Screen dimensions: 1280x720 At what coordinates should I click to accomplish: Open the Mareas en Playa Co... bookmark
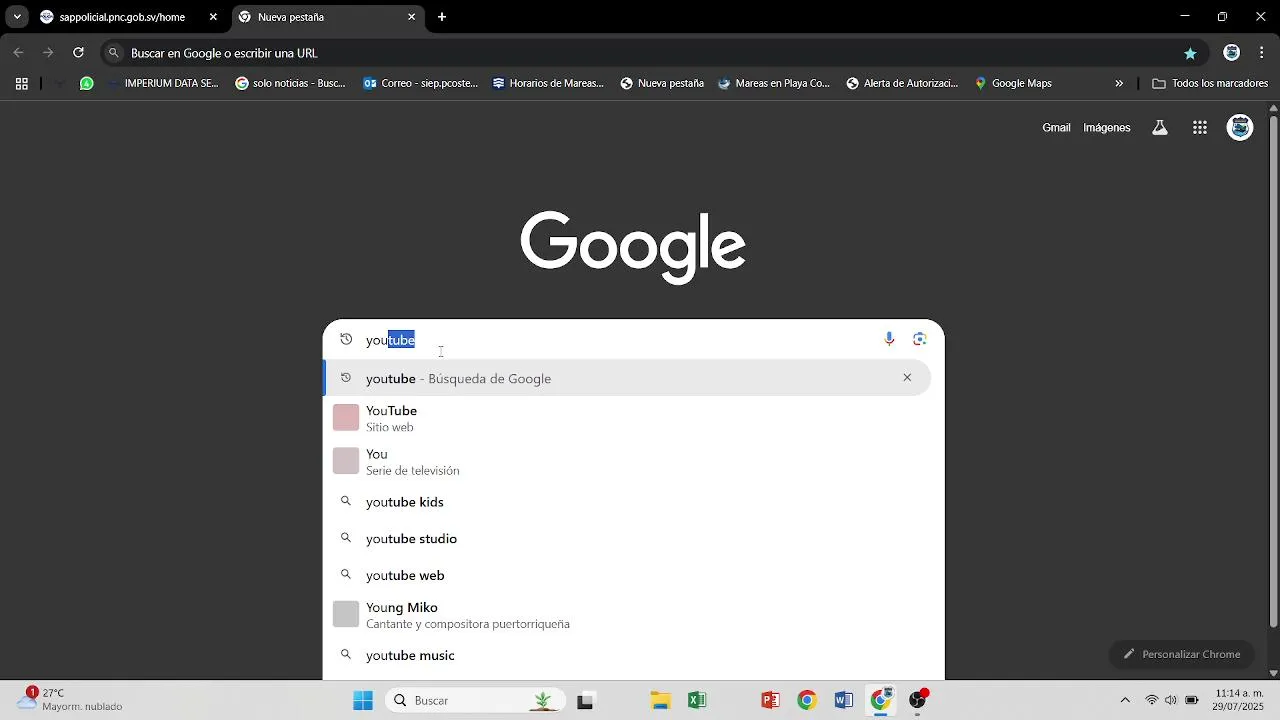pos(774,84)
